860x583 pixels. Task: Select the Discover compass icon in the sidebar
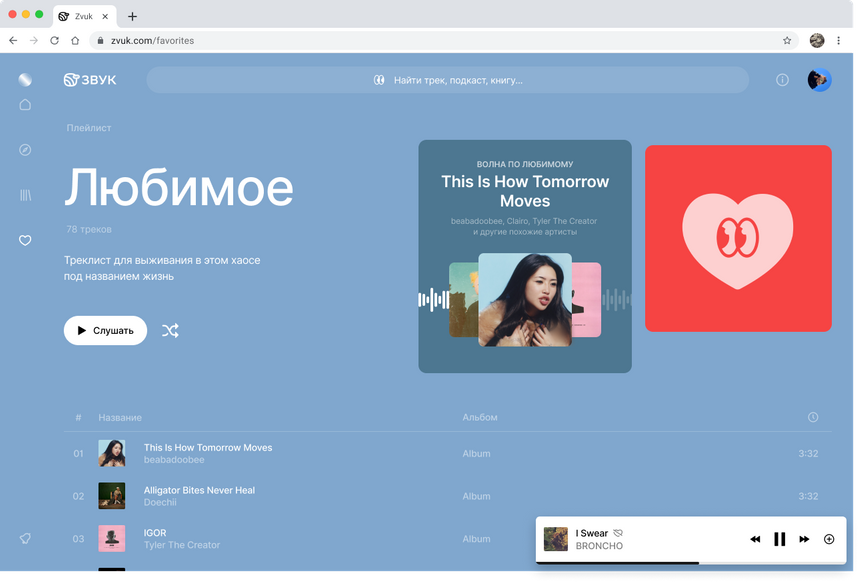pyautogui.click(x=24, y=149)
